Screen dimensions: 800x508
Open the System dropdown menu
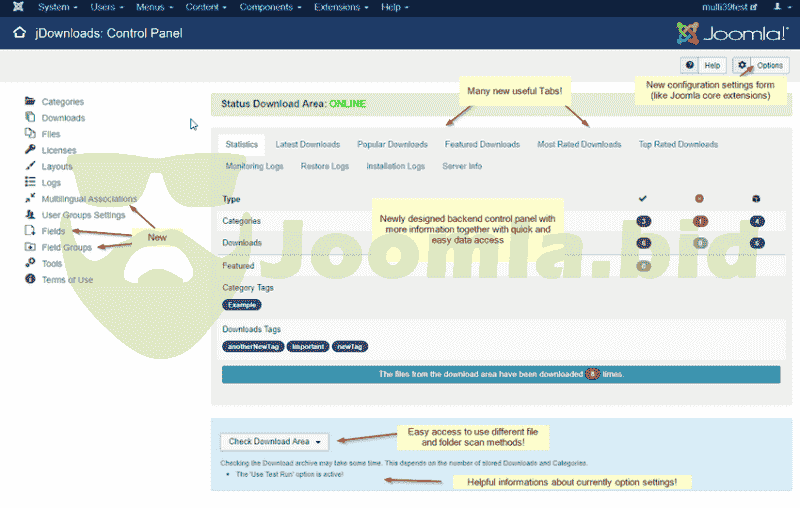[x=58, y=7]
